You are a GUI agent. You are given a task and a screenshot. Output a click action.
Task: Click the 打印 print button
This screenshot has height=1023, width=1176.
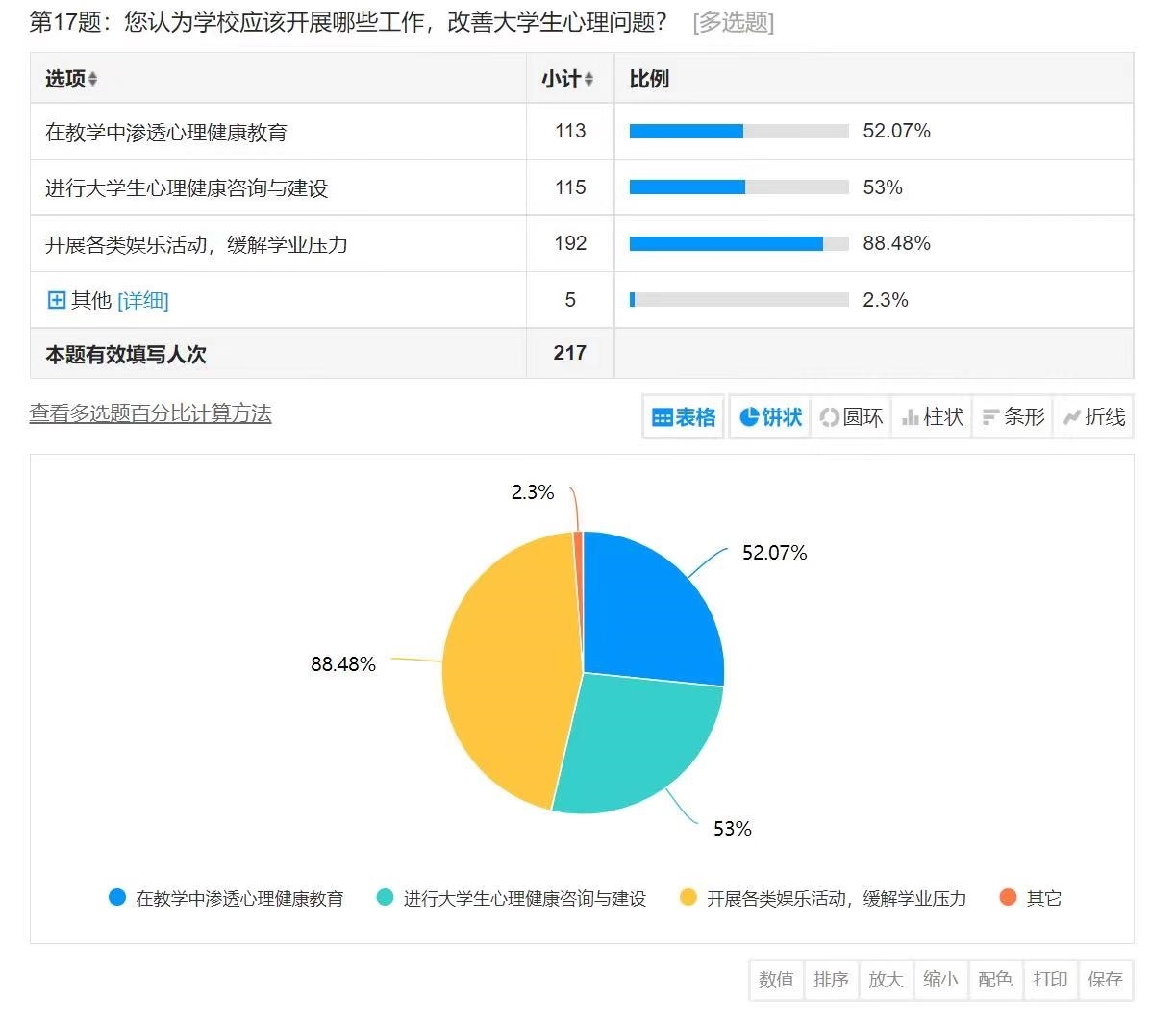1050,980
